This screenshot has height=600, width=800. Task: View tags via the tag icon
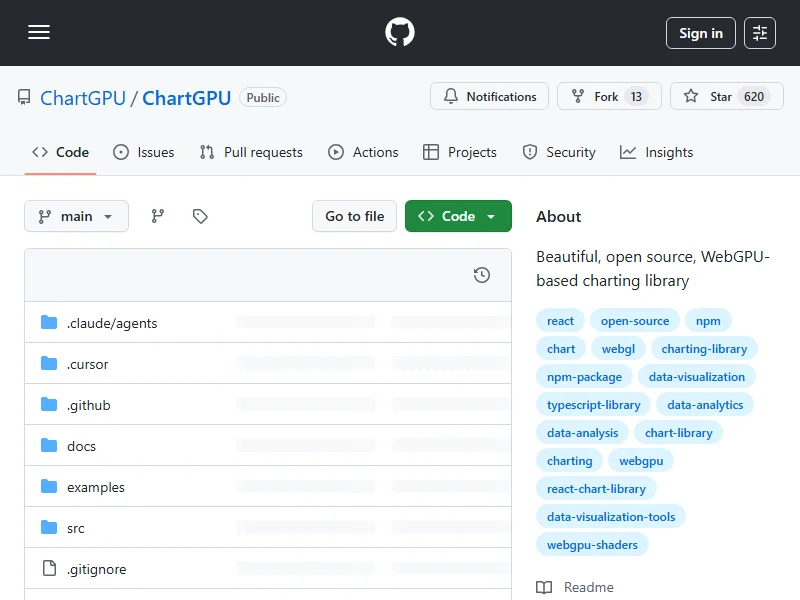click(x=200, y=216)
